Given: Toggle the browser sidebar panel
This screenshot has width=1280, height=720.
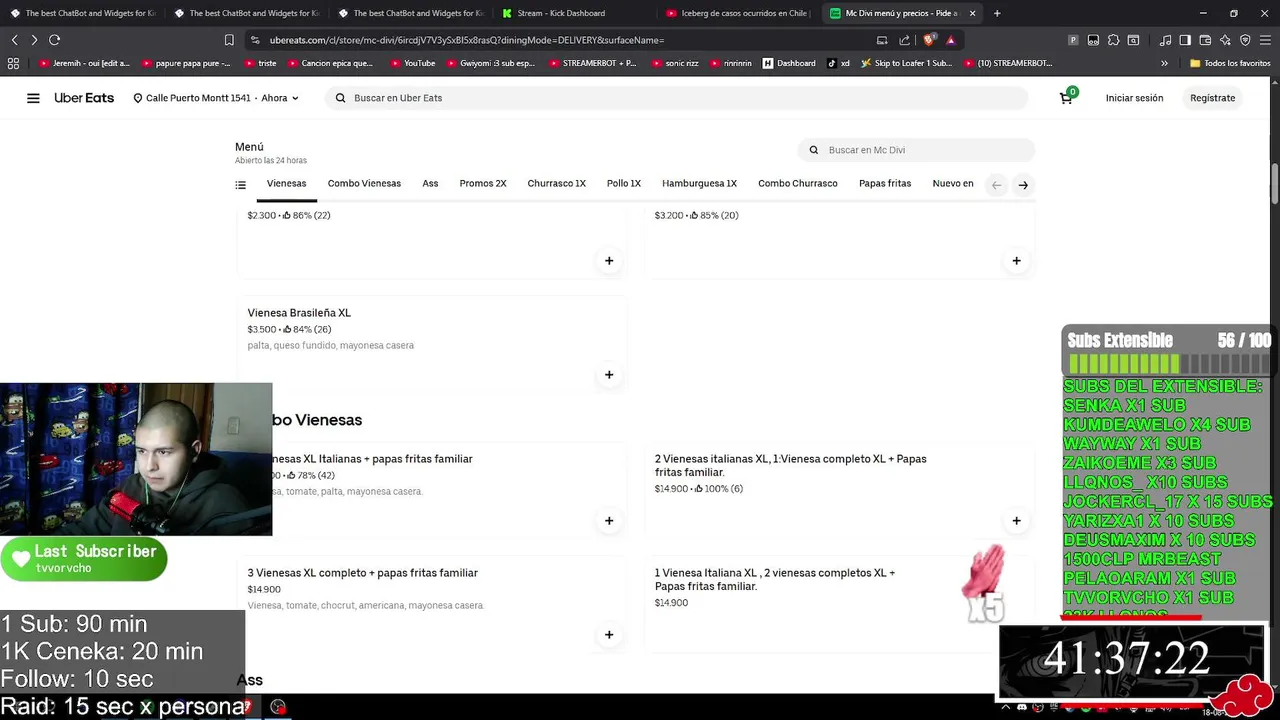Looking at the screenshot, I should tap(1185, 40).
